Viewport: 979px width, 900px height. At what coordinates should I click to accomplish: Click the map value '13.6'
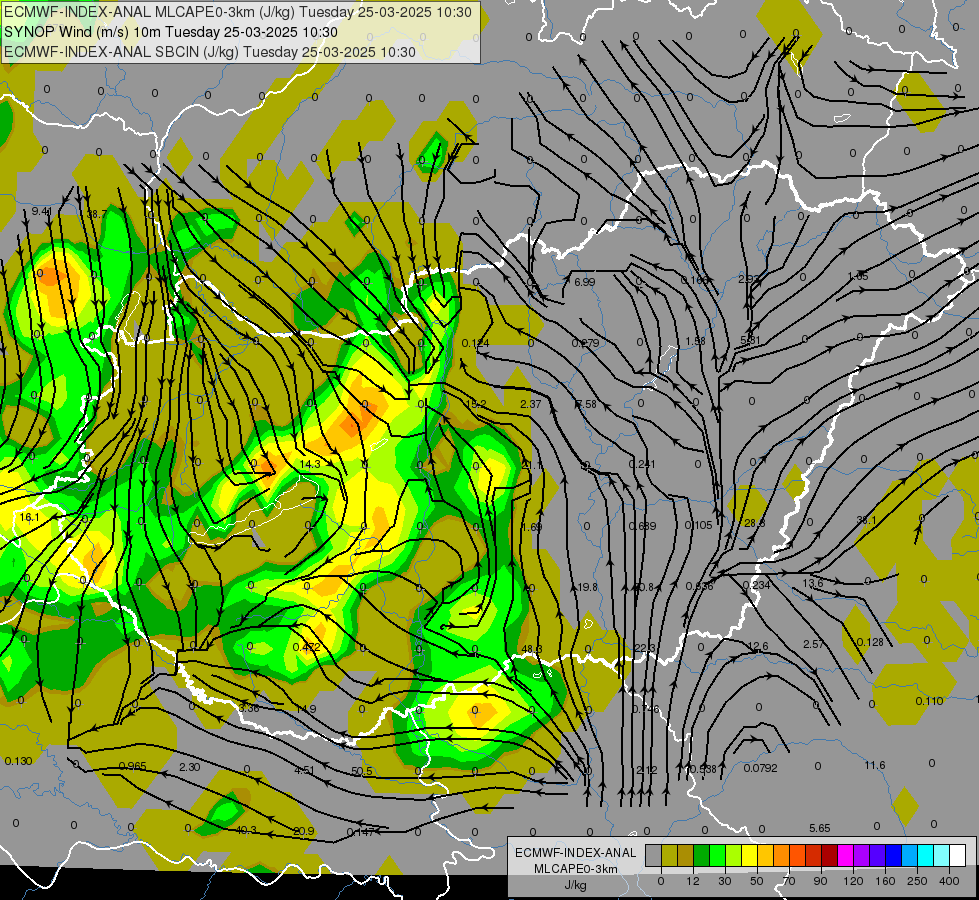pos(812,583)
